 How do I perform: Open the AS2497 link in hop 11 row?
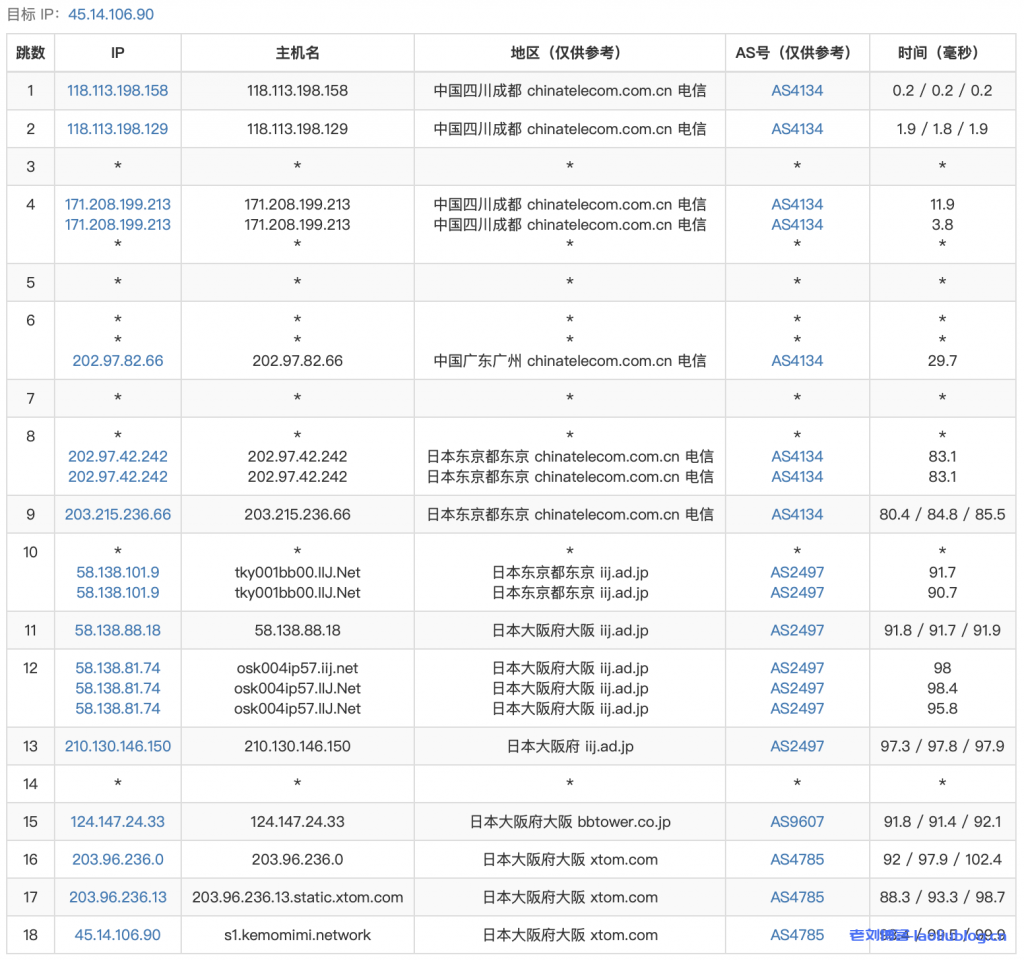[x=797, y=630]
